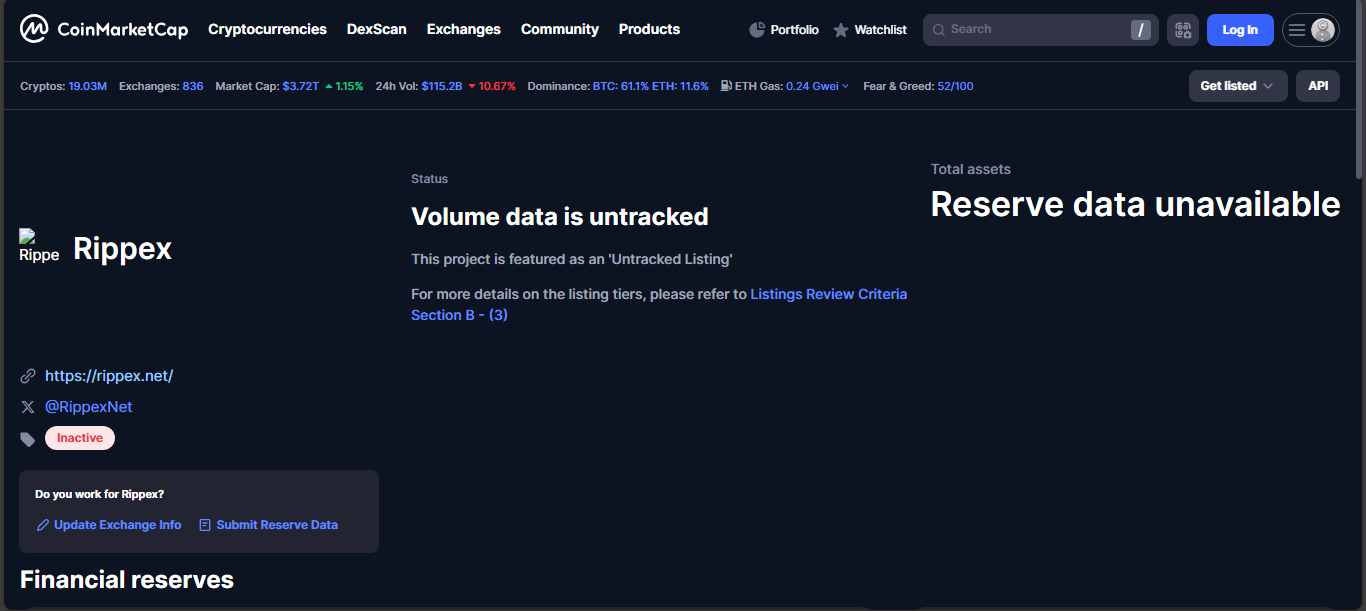Follow the Listings Review Criteria link
This screenshot has height=611, width=1366.
(x=828, y=293)
